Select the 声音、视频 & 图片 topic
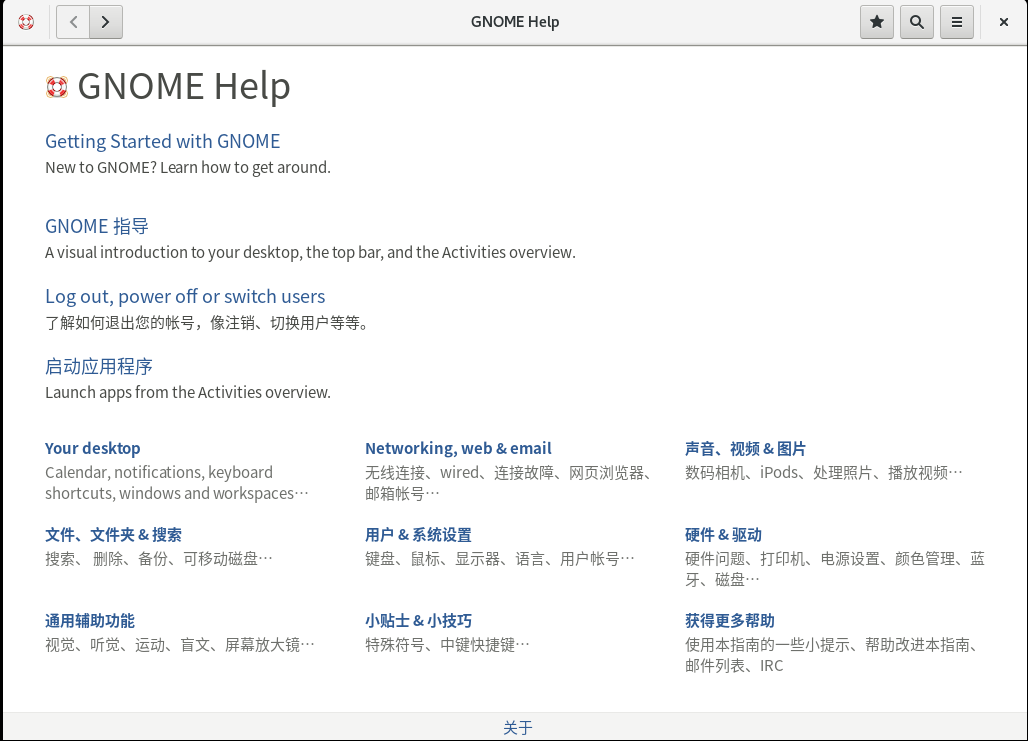The image size is (1028, 741). [745, 448]
